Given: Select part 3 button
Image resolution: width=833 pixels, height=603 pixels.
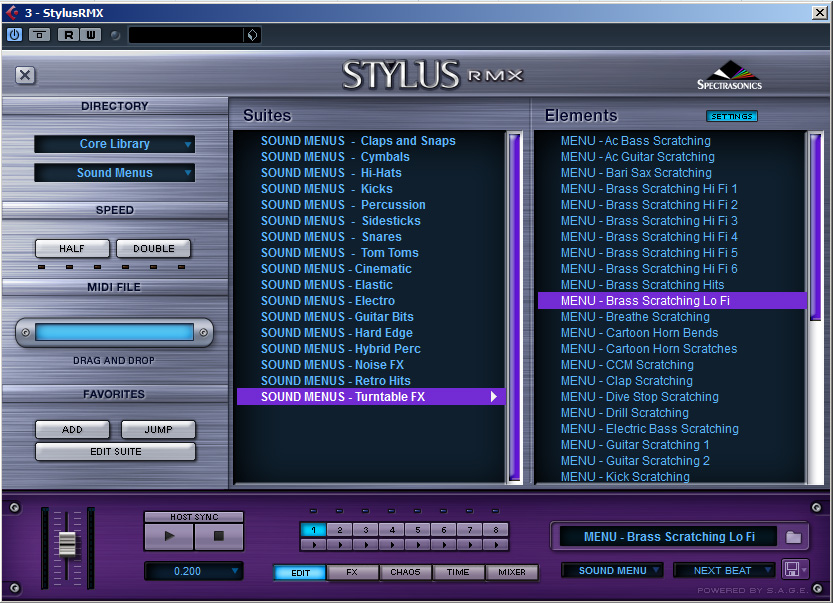Looking at the screenshot, I should click(x=366, y=530).
